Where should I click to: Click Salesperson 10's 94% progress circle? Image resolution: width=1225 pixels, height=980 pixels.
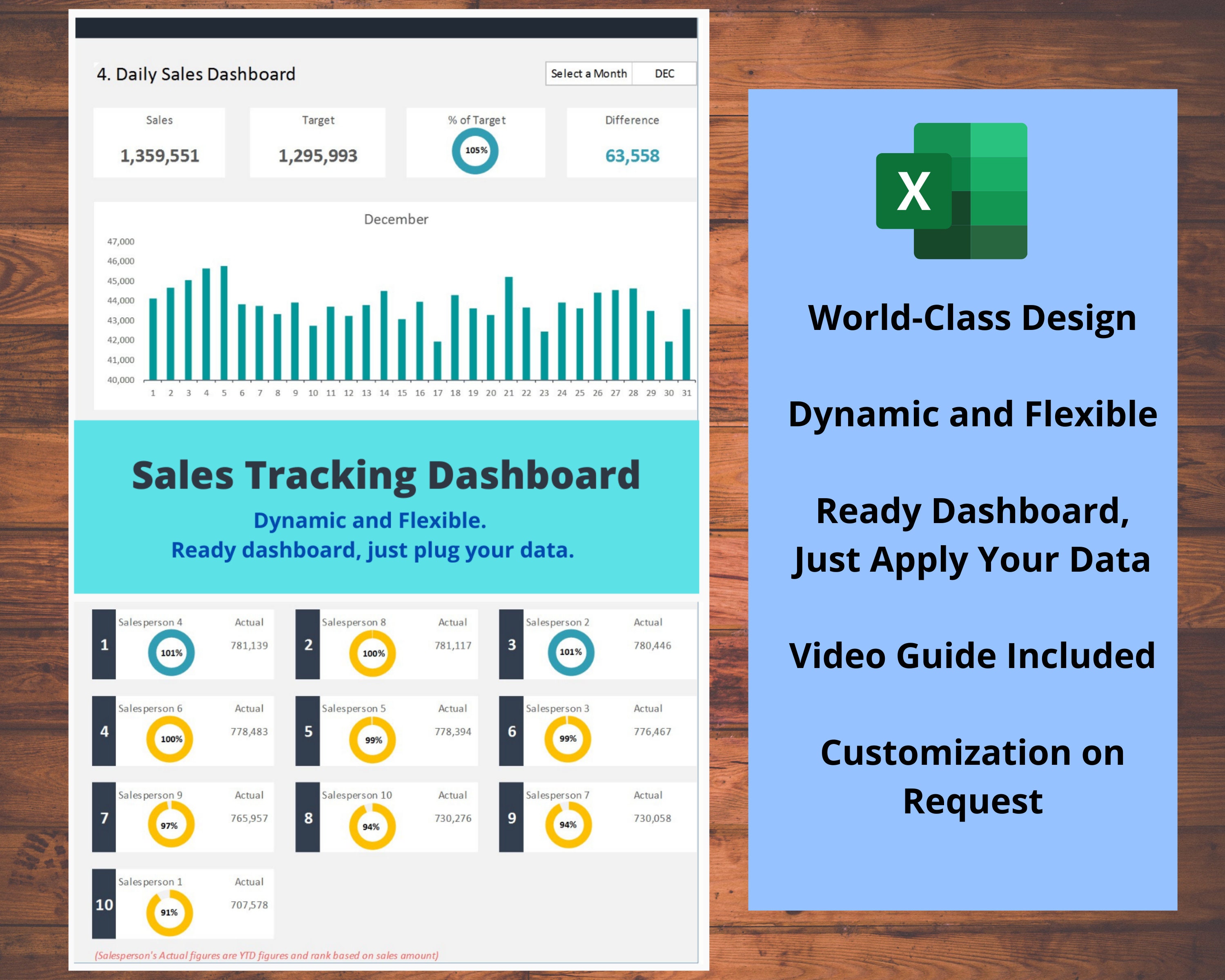[x=373, y=826]
